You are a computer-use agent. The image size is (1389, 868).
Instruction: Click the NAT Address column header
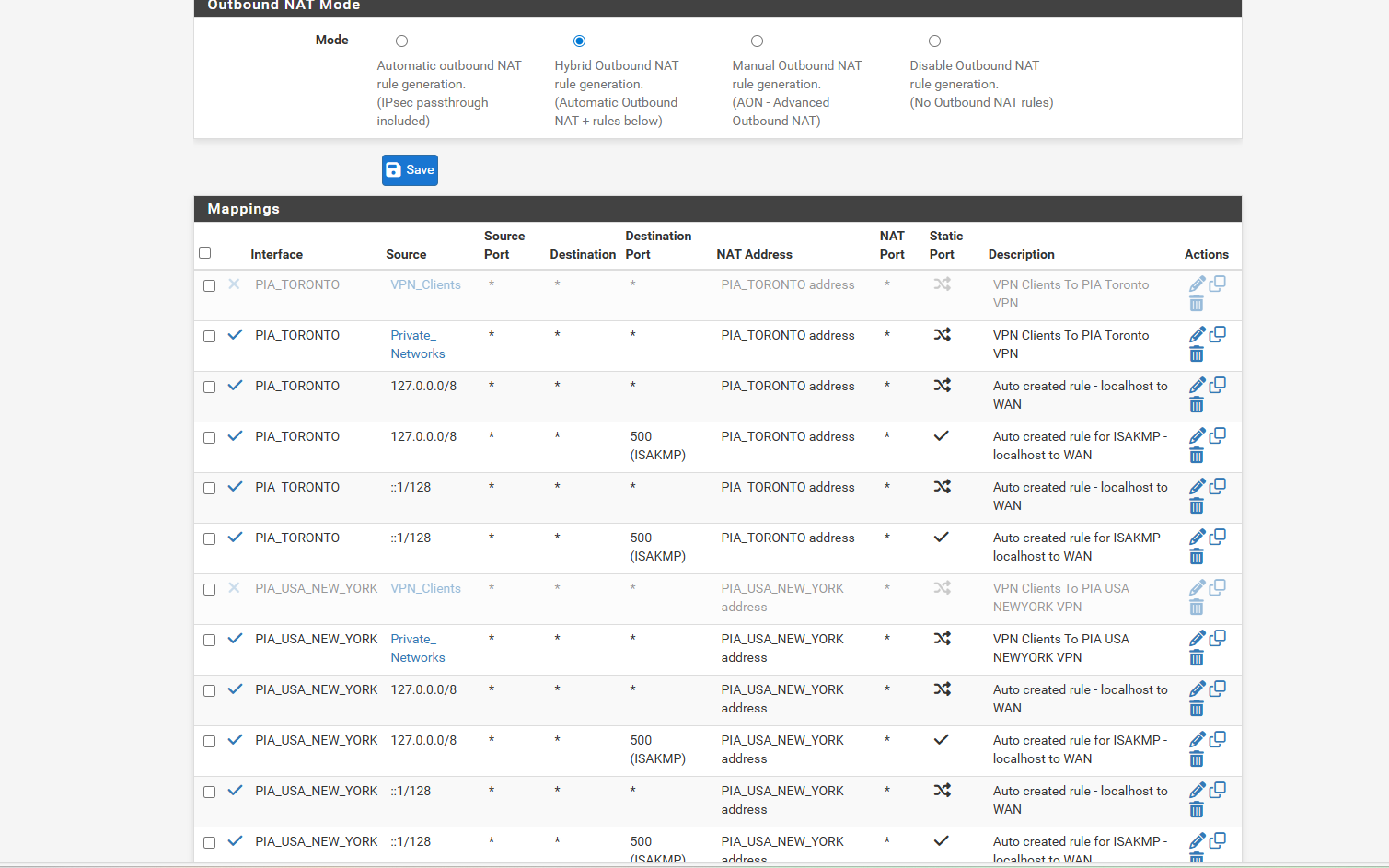754,254
